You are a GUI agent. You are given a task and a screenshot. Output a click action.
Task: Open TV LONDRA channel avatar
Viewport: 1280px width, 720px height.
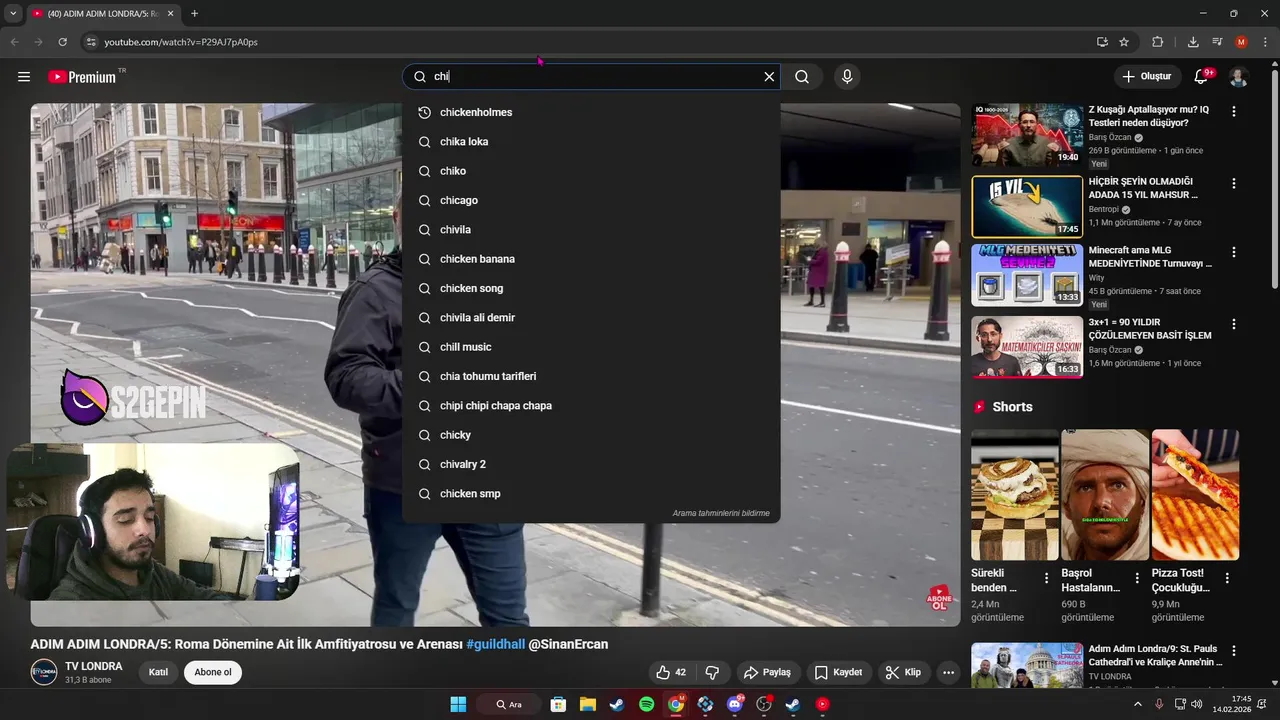pyautogui.click(x=44, y=672)
